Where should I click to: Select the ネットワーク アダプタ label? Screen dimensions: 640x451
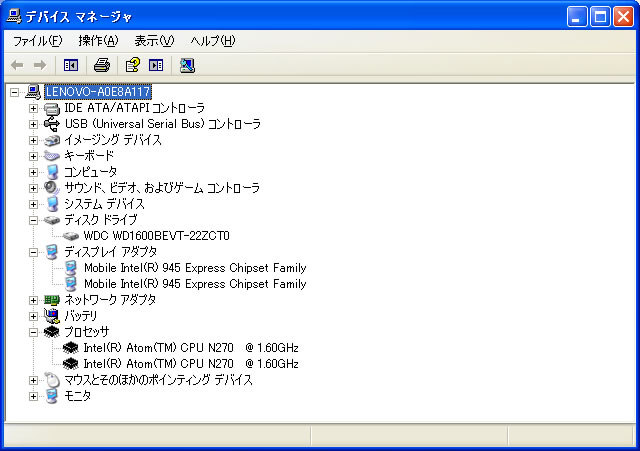pyautogui.click(x=110, y=300)
